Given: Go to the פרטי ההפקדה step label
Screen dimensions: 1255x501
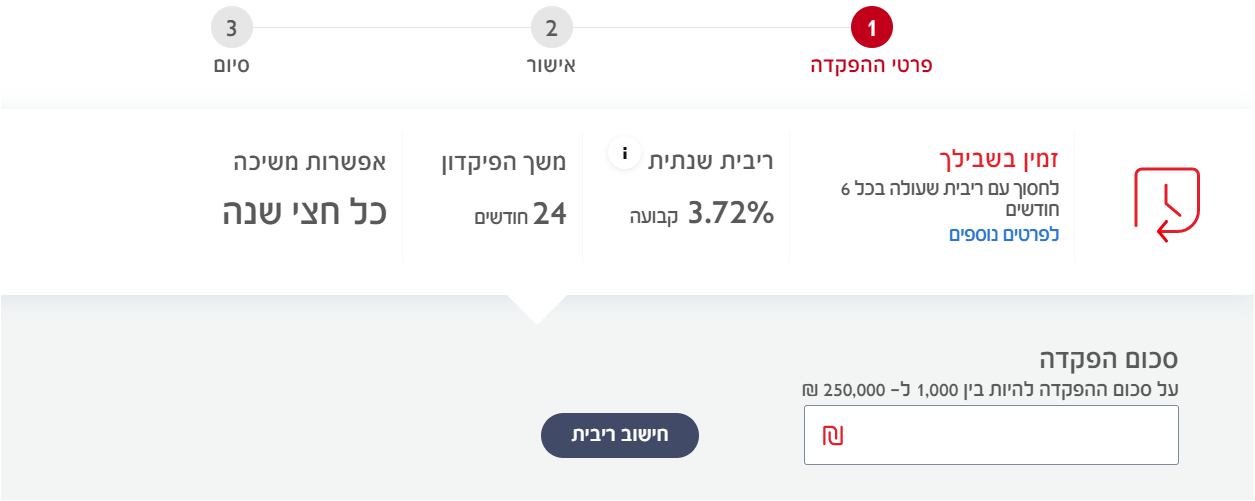Looking at the screenshot, I should [x=871, y=66].
